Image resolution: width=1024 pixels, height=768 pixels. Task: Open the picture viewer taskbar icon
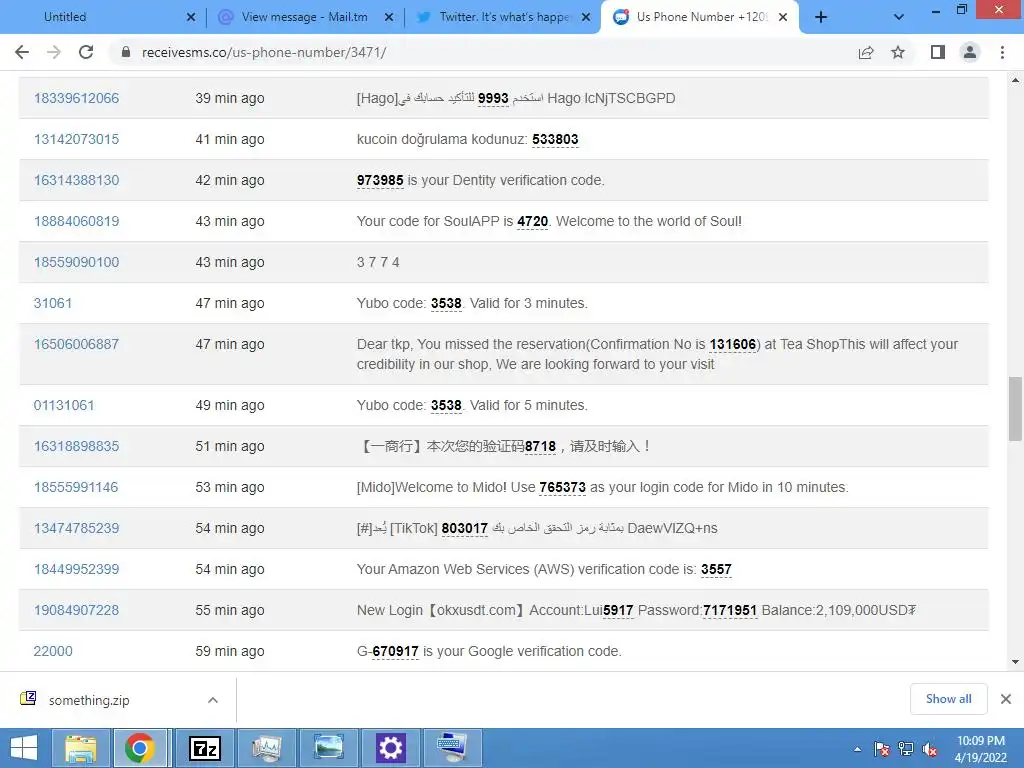point(328,748)
